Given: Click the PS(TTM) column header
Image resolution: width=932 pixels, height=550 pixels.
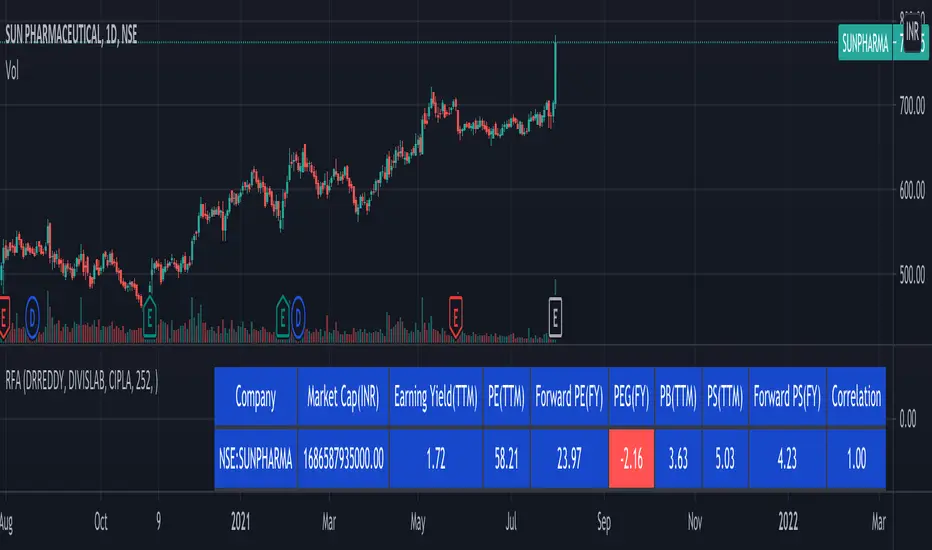Looking at the screenshot, I should (725, 397).
